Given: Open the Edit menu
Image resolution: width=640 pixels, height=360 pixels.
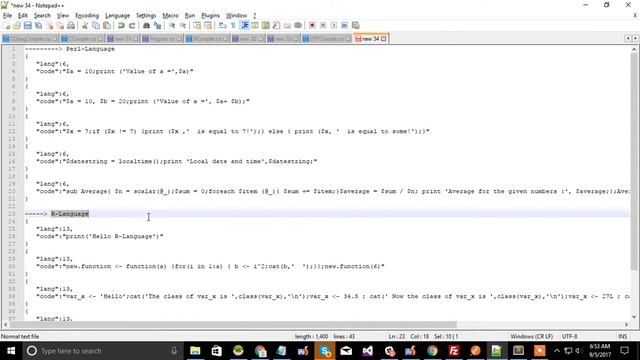Looking at the screenshot, I should point(23,16).
